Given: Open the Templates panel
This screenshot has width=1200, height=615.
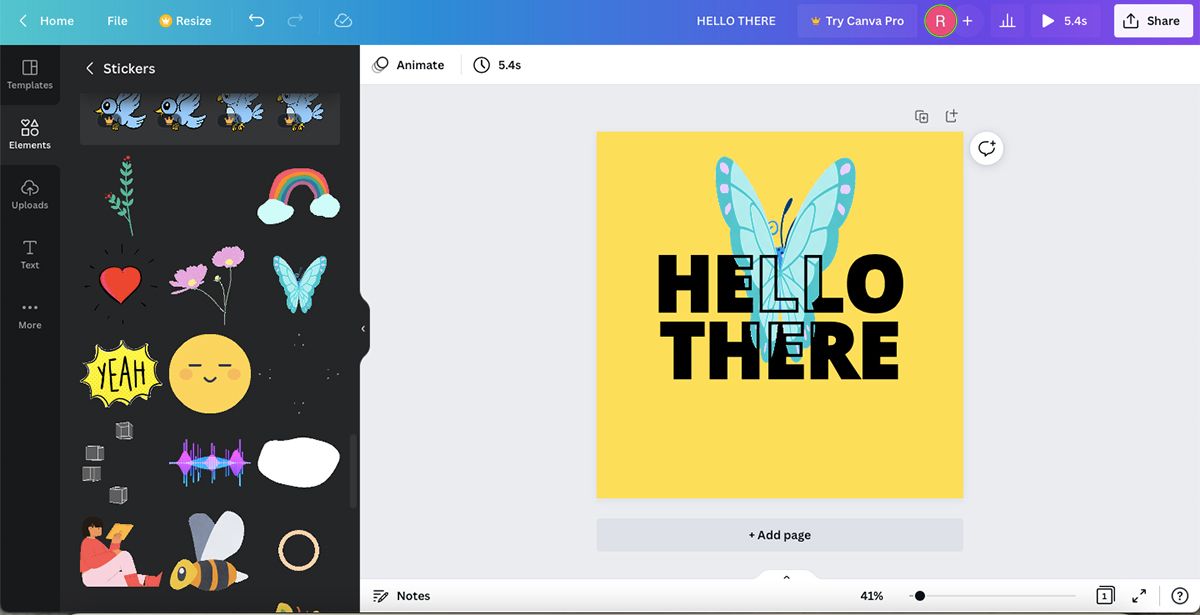Looking at the screenshot, I should click(30, 75).
